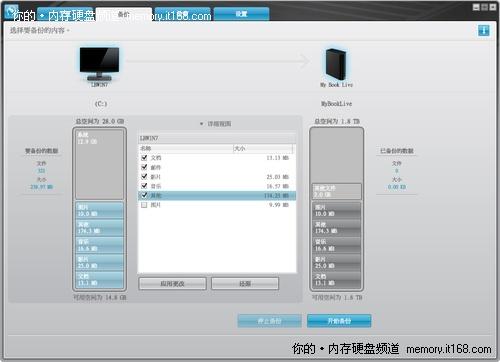Select the highlighted 174.23 MB row
Viewport: 500px width, 362px height.
[217, 196]
